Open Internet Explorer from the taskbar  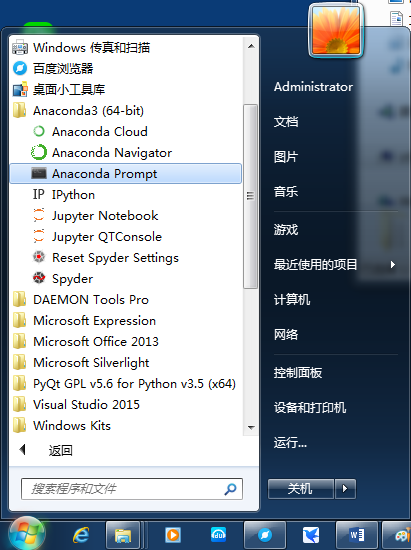pyautogui.click(x=81, y=535)
